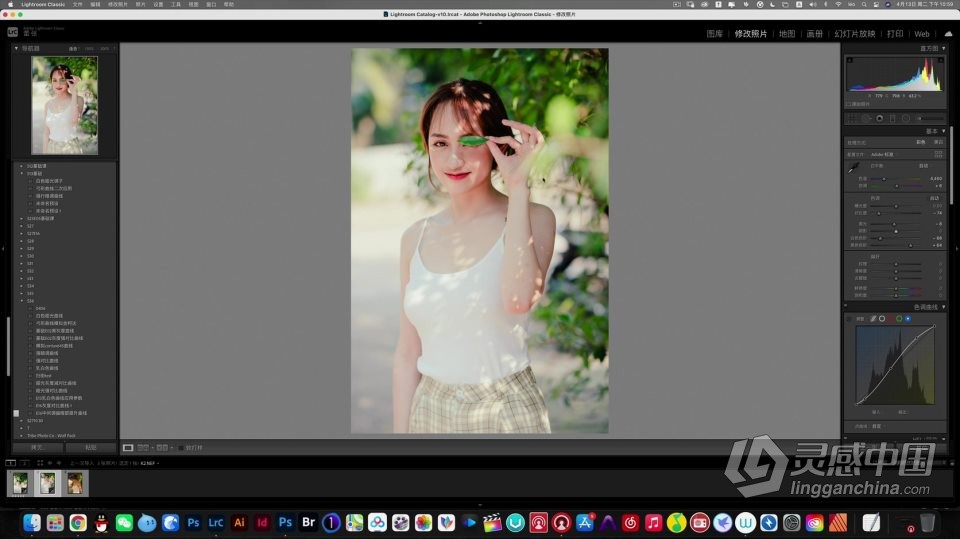Viewport: 960px width, 539px height.
Task: Enable the 原始照片 checkbox under the histogram
Action: [848, 104]
